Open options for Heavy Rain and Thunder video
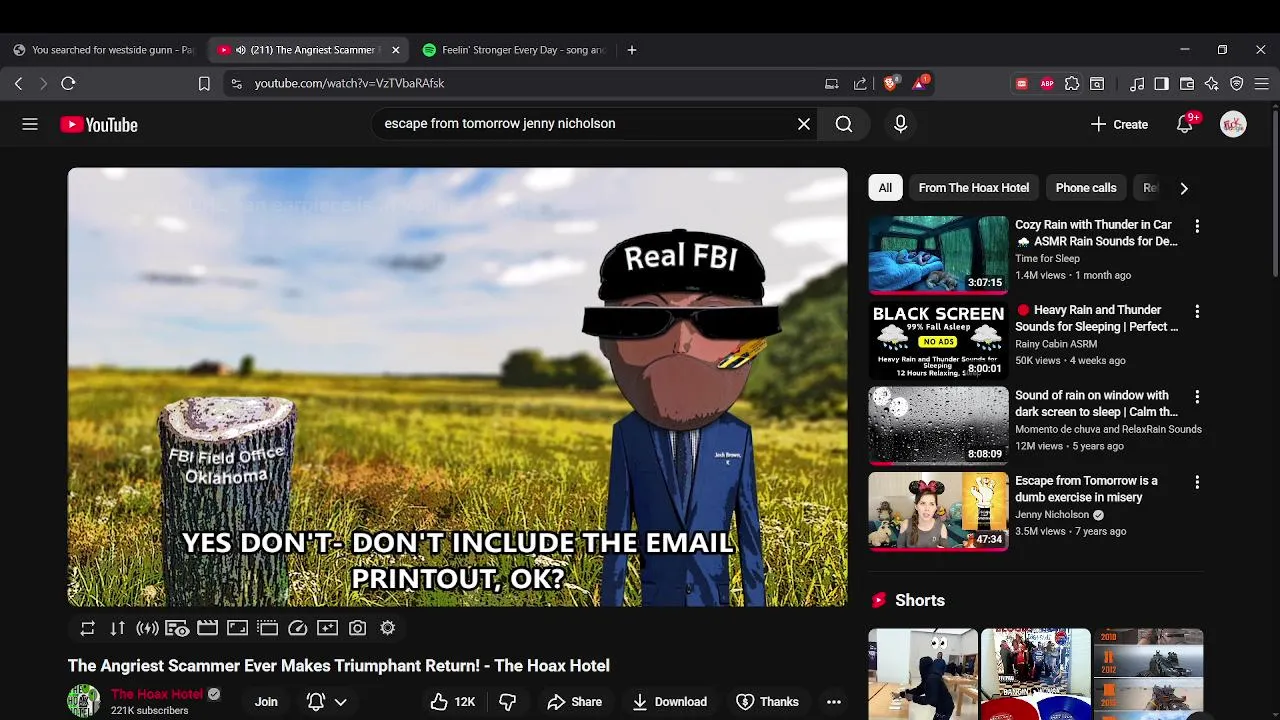Screen dimensions: 1280x720 click(1197, 312)
